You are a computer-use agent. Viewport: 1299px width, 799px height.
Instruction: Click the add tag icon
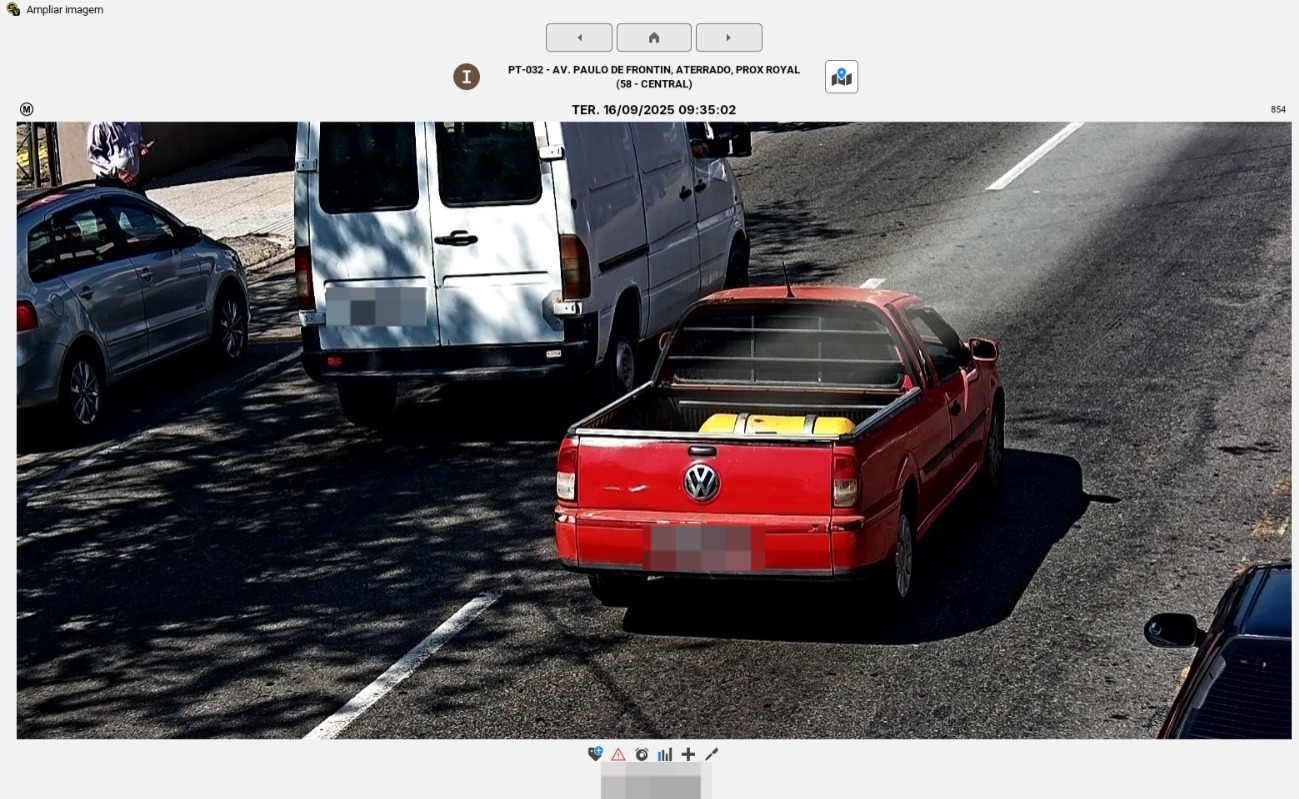pos(595,754)
